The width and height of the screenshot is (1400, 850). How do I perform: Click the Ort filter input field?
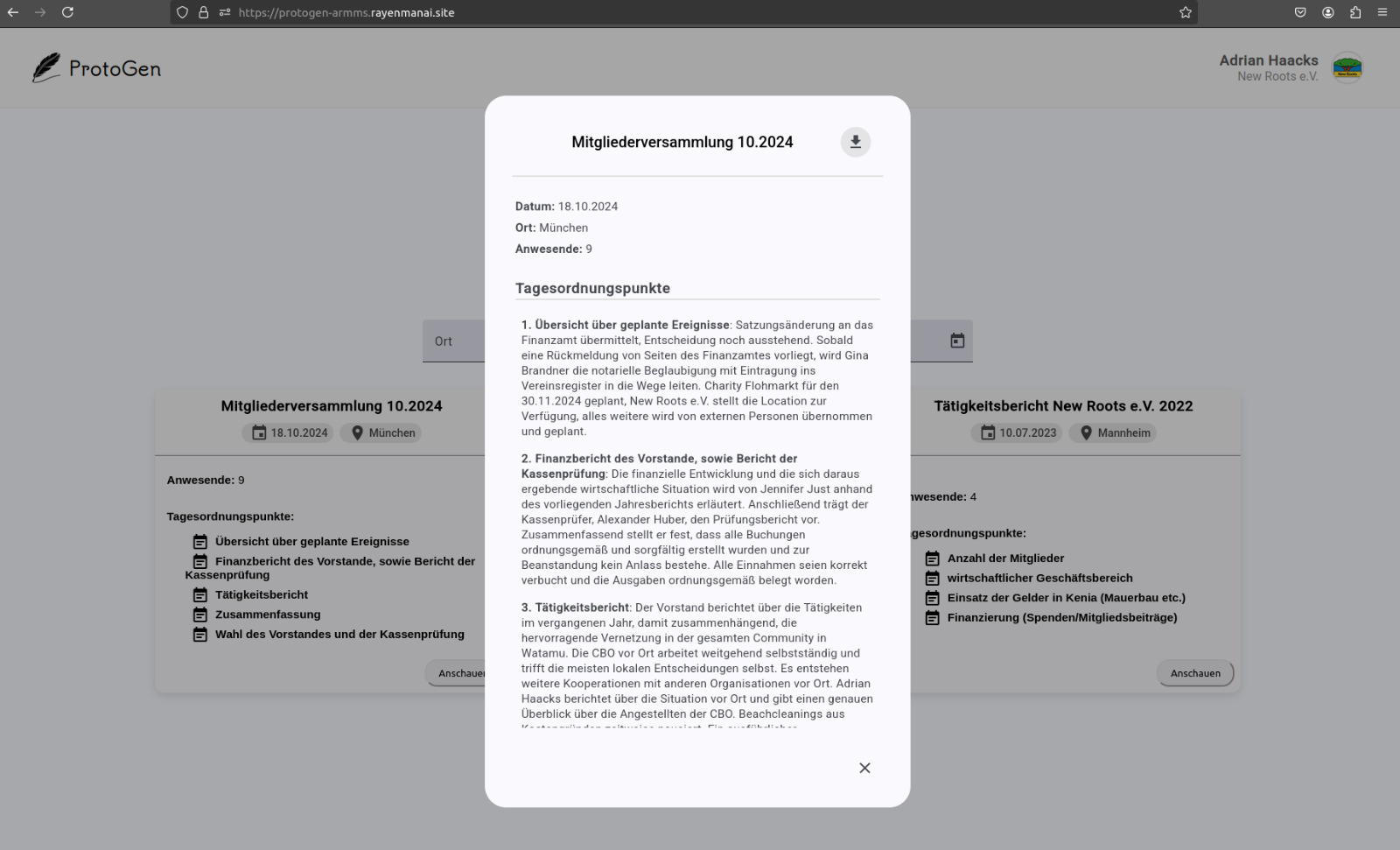[453, 341]
